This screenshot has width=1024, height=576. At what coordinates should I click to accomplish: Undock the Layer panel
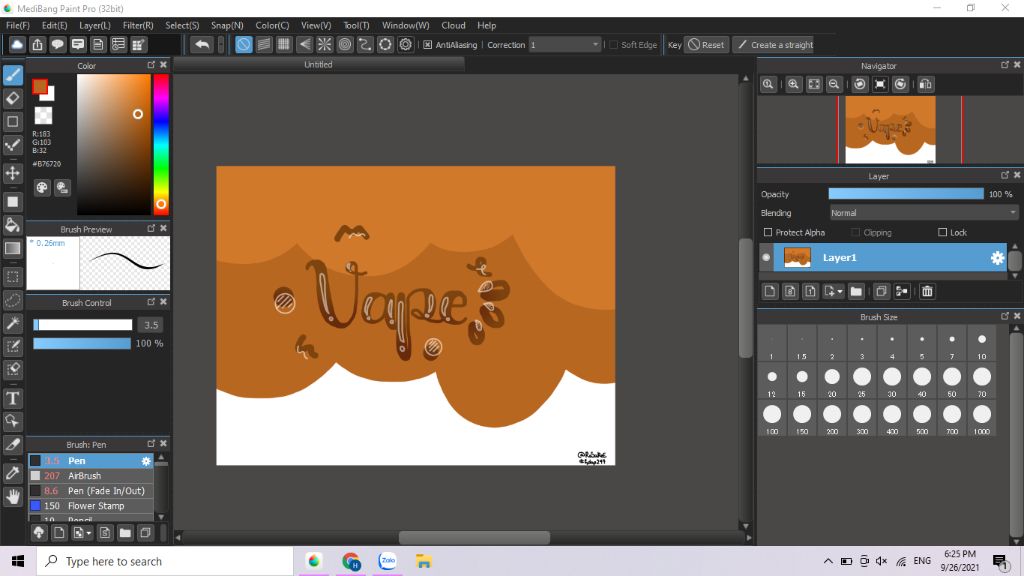click(1004, 175)
